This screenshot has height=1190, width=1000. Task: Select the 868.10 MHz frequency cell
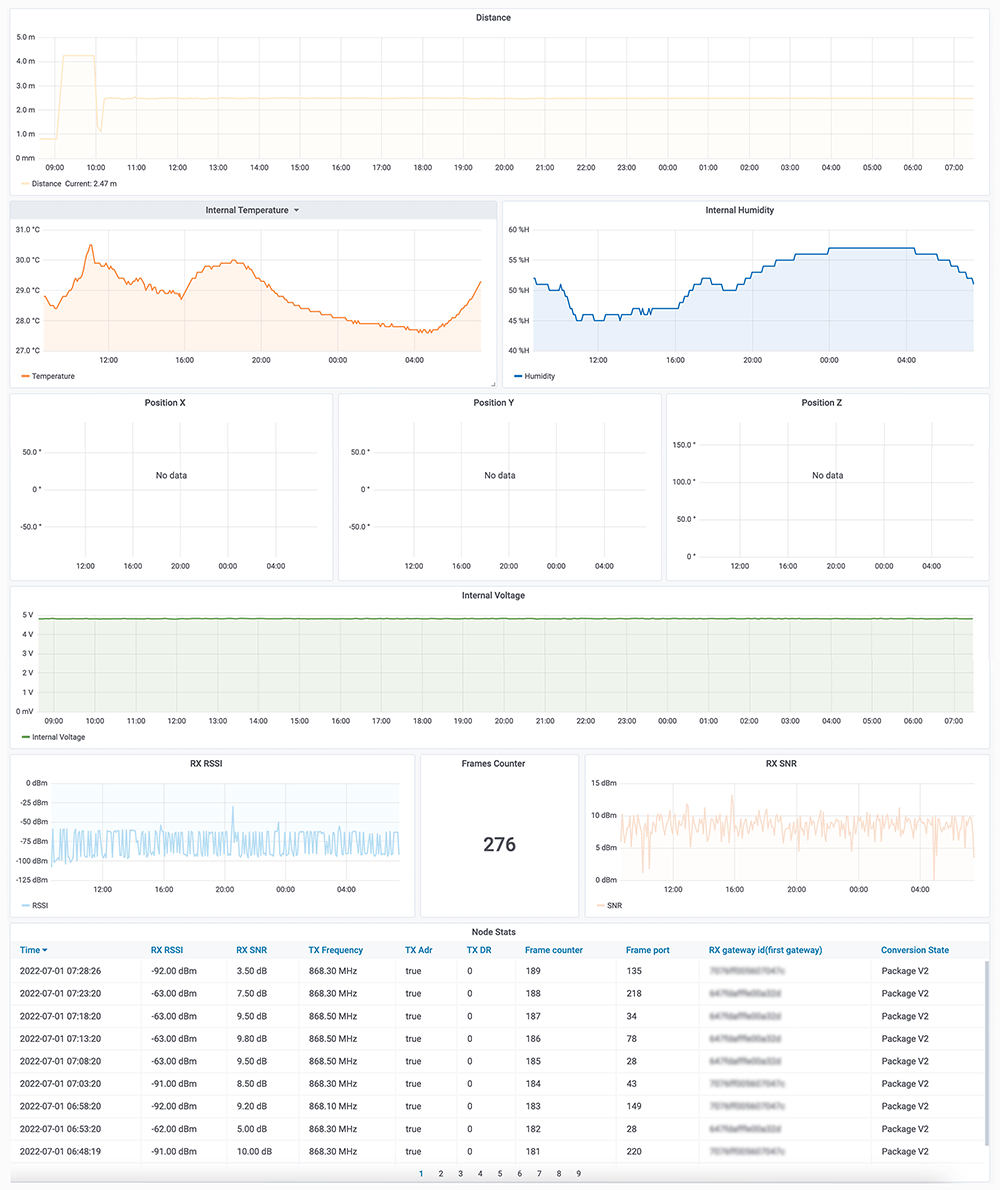(x=333, y=1107)
